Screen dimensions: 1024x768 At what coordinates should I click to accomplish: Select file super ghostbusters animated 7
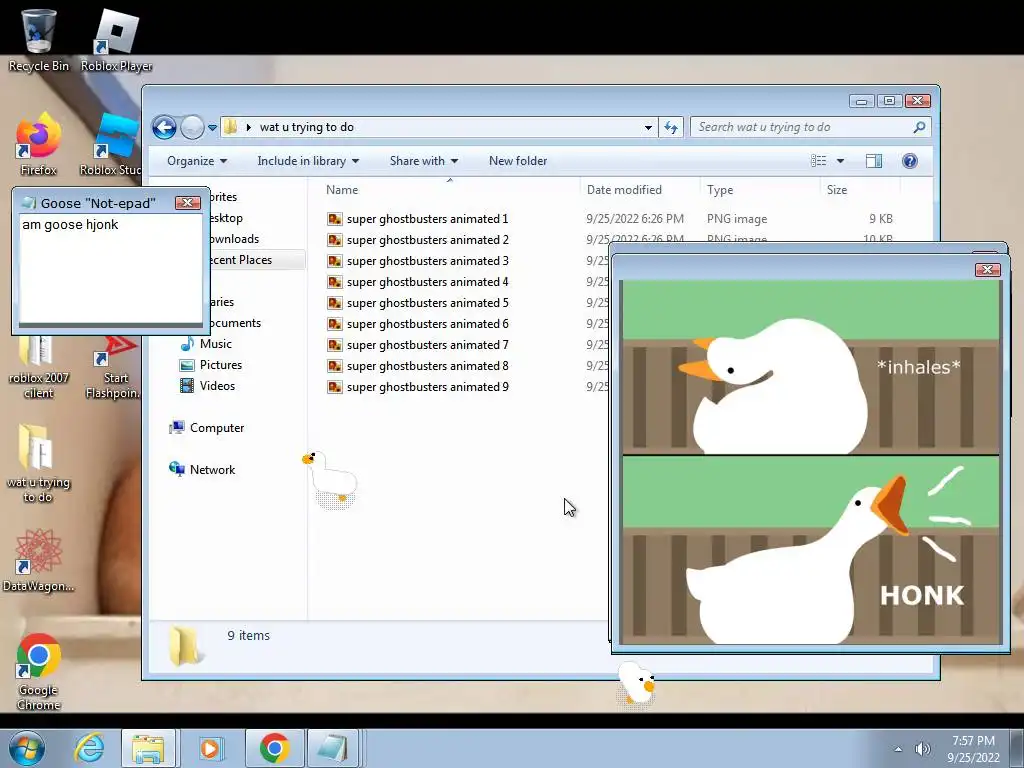click(418, 345)
